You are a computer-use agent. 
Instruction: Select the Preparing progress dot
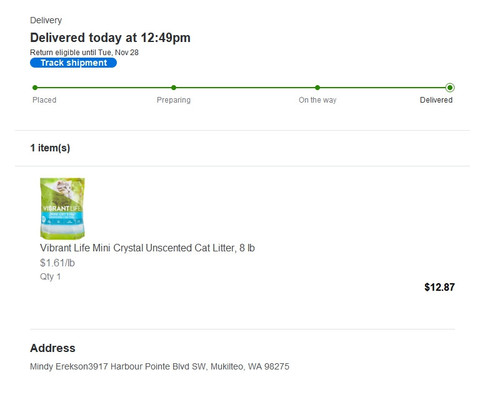click(x=174, y=88)
